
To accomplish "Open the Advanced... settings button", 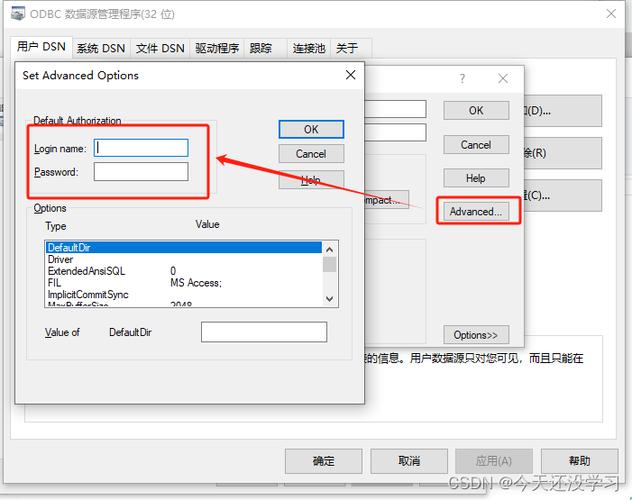I will [476, 212].
